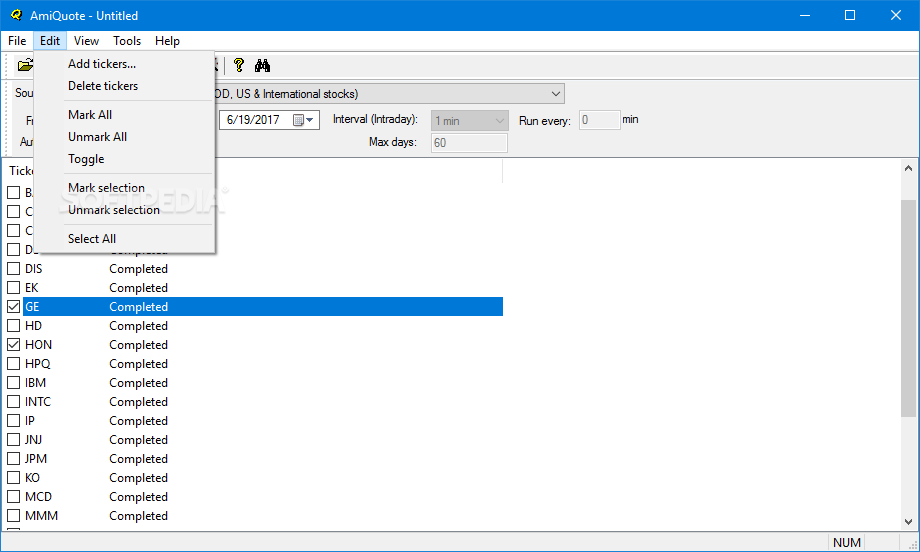Tick the KO ticker checkbox
The width and height of the screenshot is (920, 552).
(13, 478)
